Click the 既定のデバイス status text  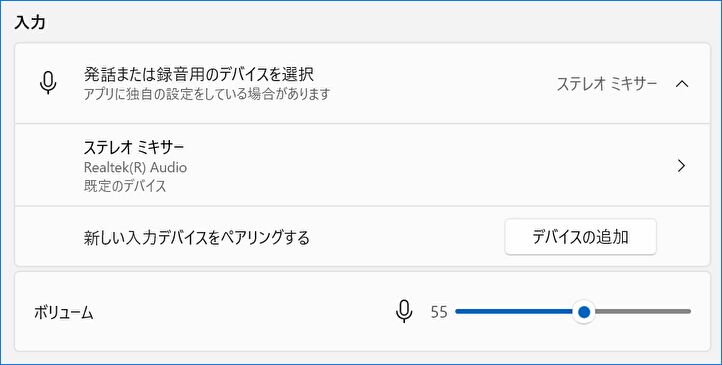pyautogui.click(x=125, y=186)
